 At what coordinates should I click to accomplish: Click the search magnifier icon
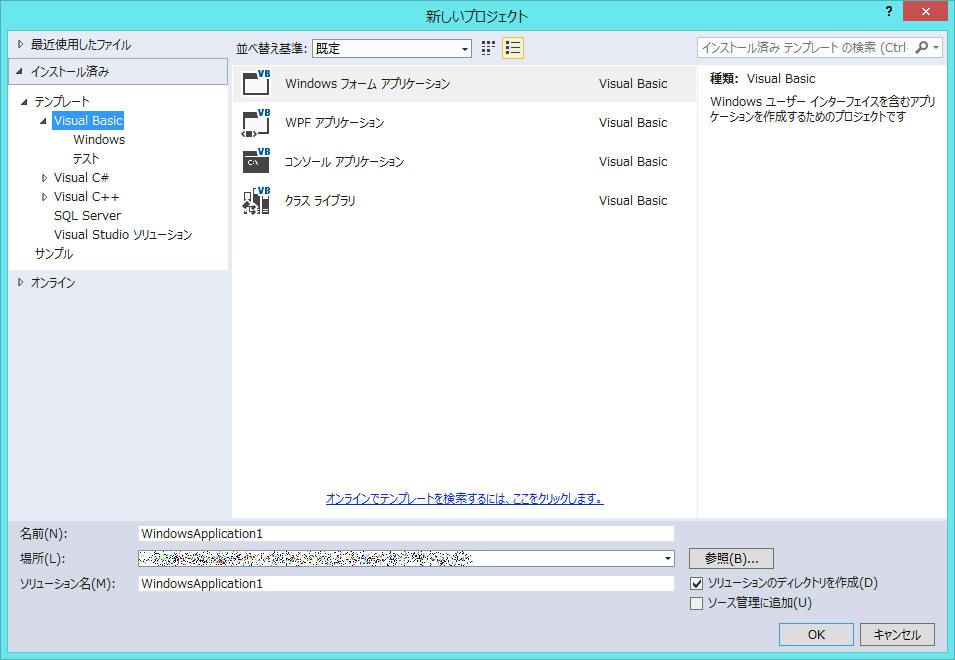click(x=922, y=47)
